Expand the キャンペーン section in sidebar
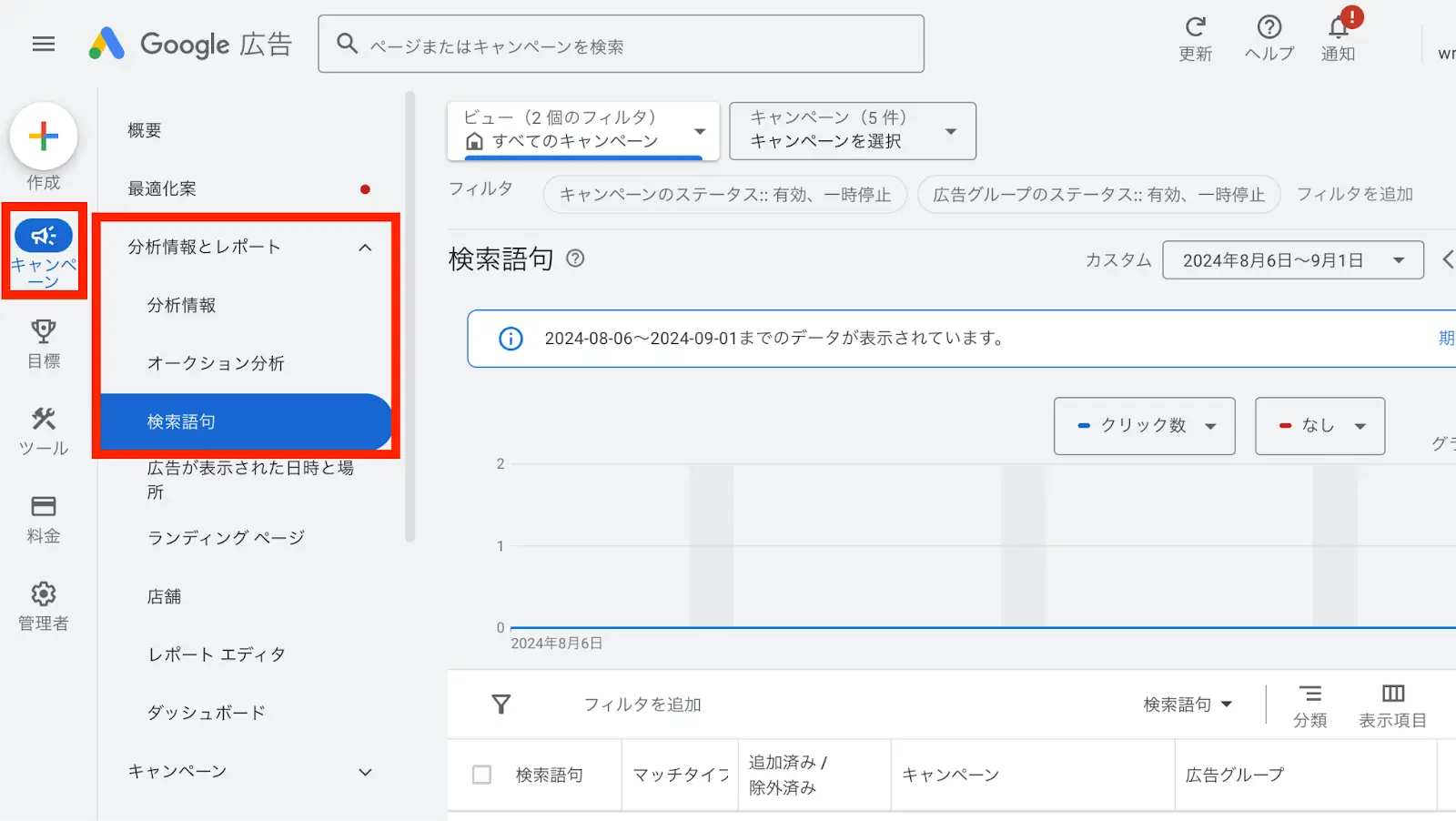The image size is (1456, 821). click(x=365, y=772)
